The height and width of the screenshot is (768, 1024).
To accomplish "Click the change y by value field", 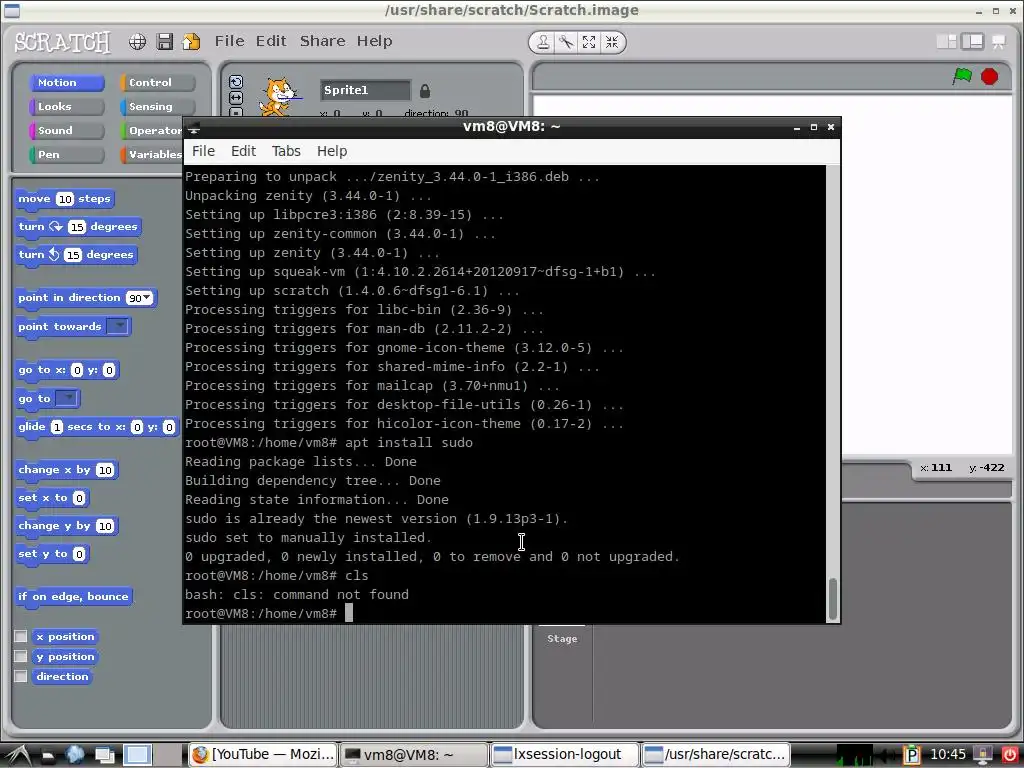I will coord(104,526).
